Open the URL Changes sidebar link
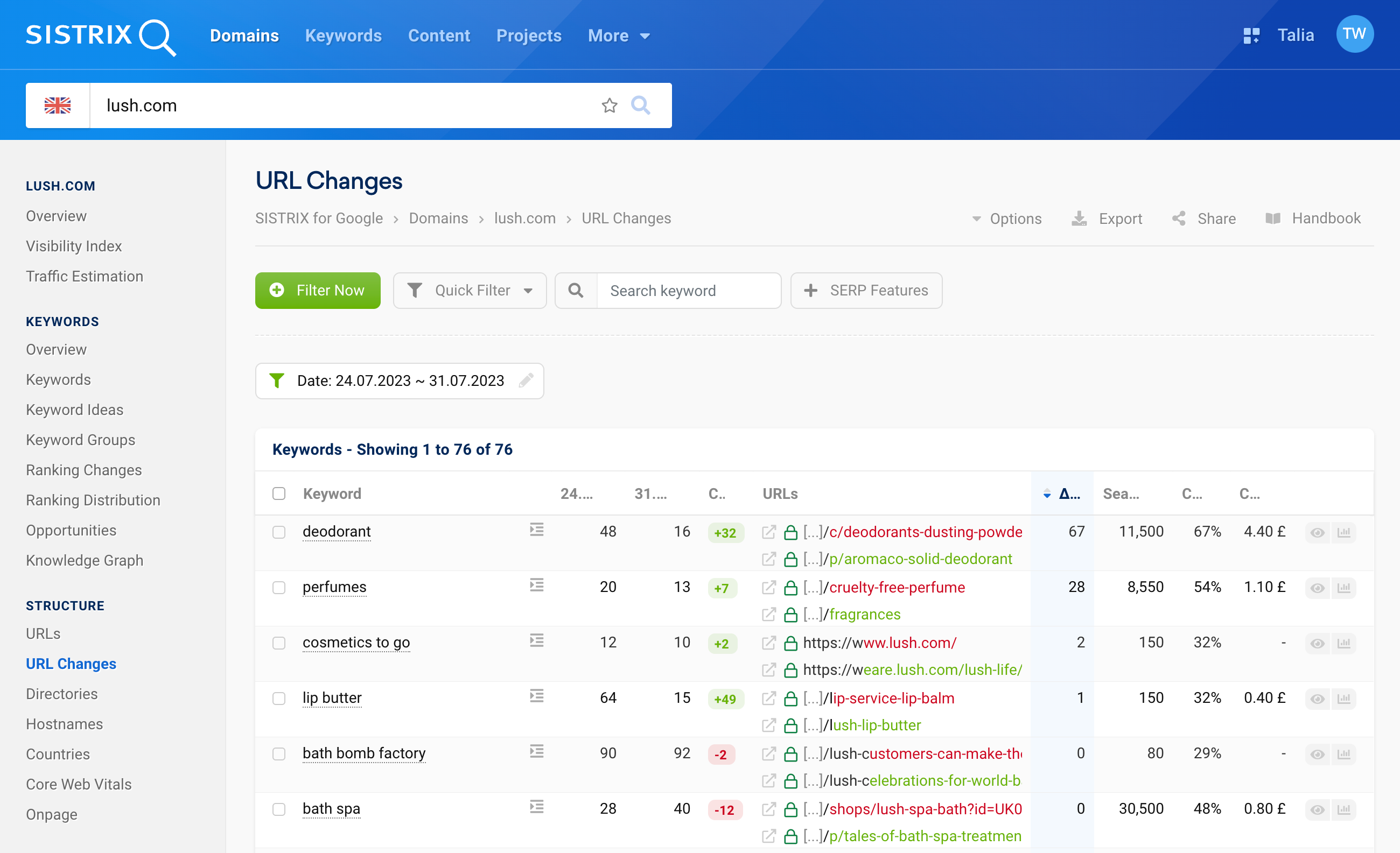 tap(71, 663)
